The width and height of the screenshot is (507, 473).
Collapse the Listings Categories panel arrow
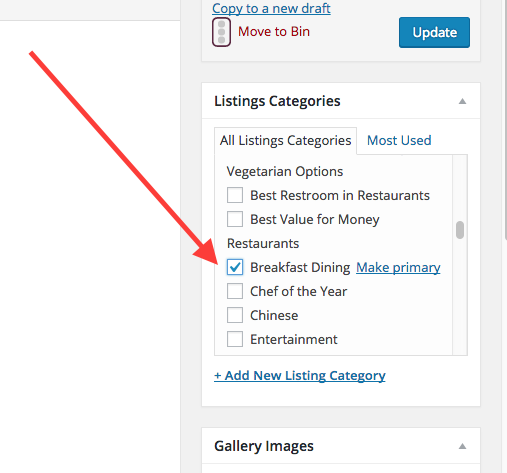tap(462, 101)
